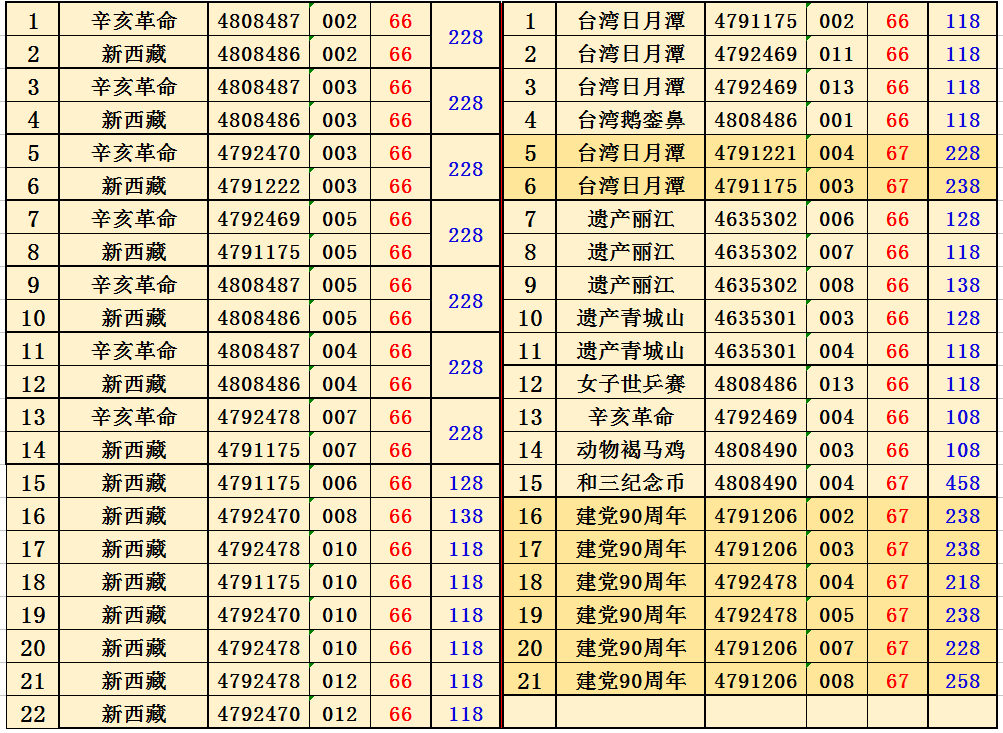Click 建党90周年 cell in right row 21

631,681
